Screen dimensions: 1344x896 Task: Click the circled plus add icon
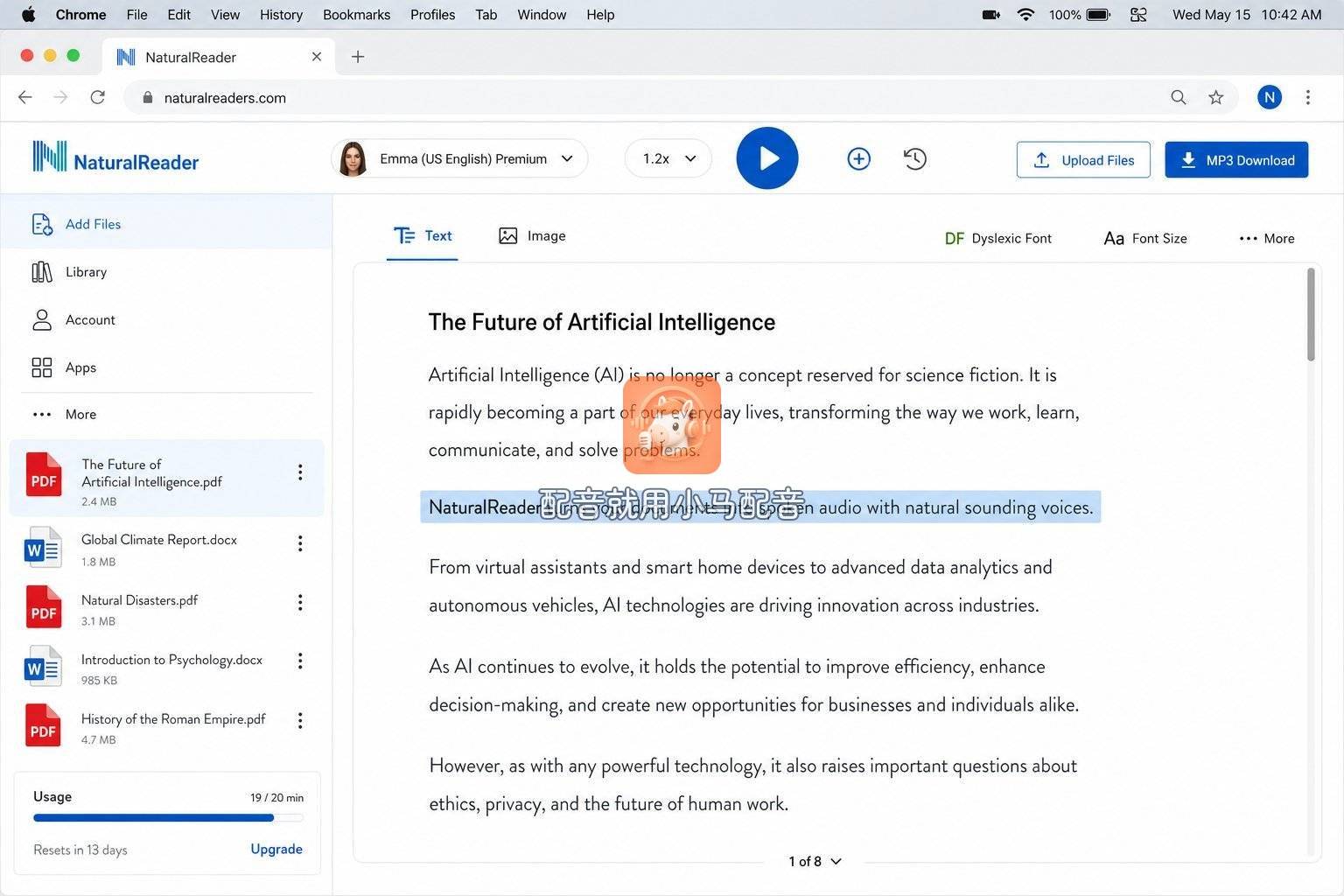pos(858,158)
